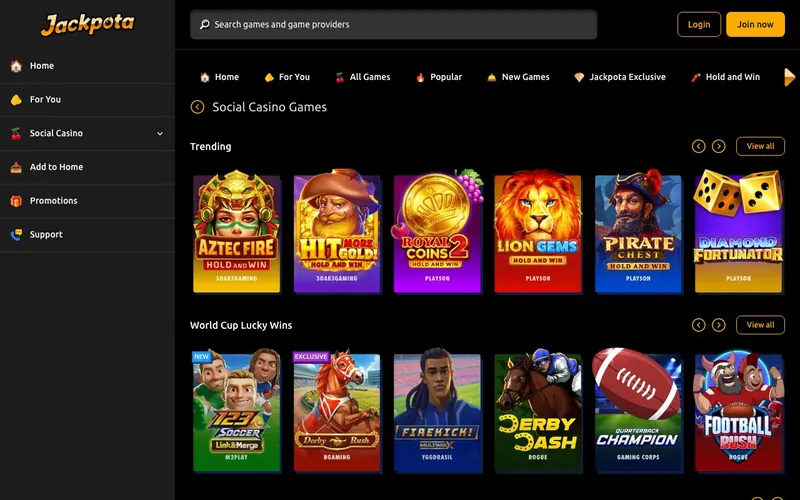The image size is (800, 500).
Task: Expand the Social Casino sidebar submenu chevron
Action: coord(160,134)
